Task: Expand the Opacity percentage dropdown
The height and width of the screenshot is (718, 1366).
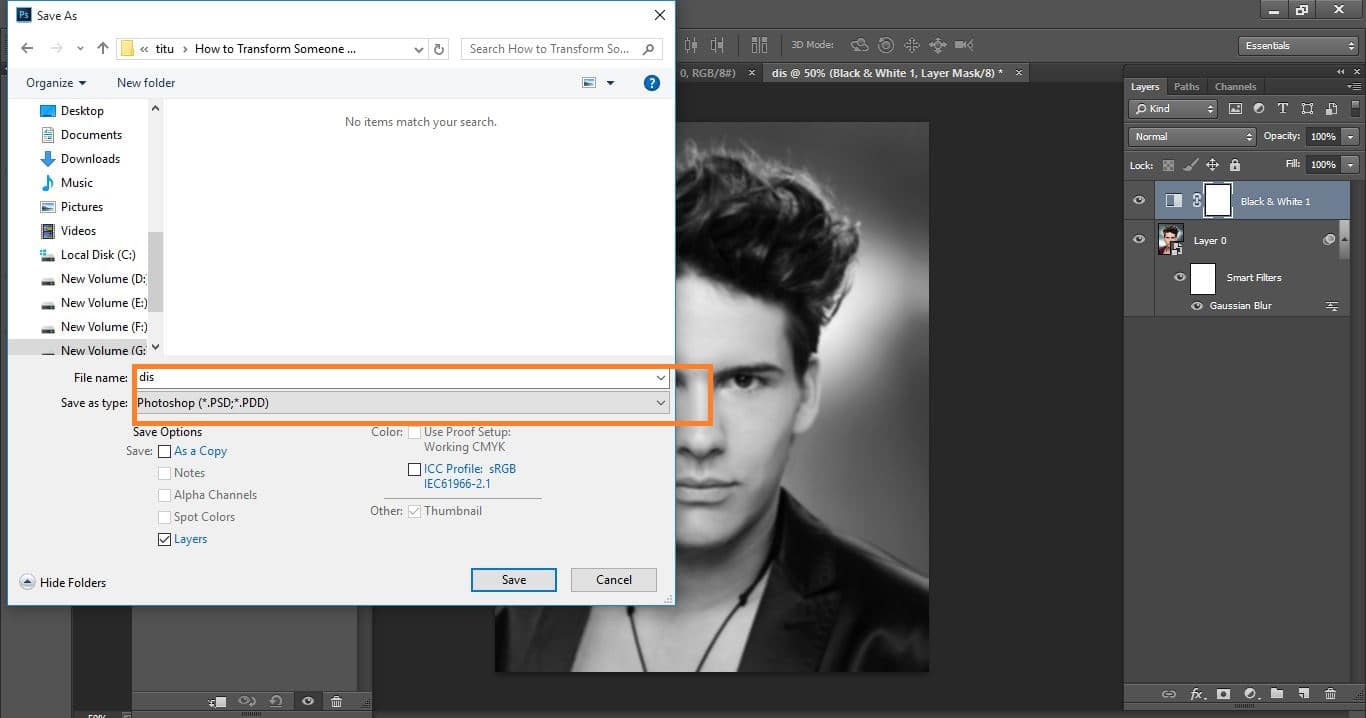Action: coord(1350,136)
